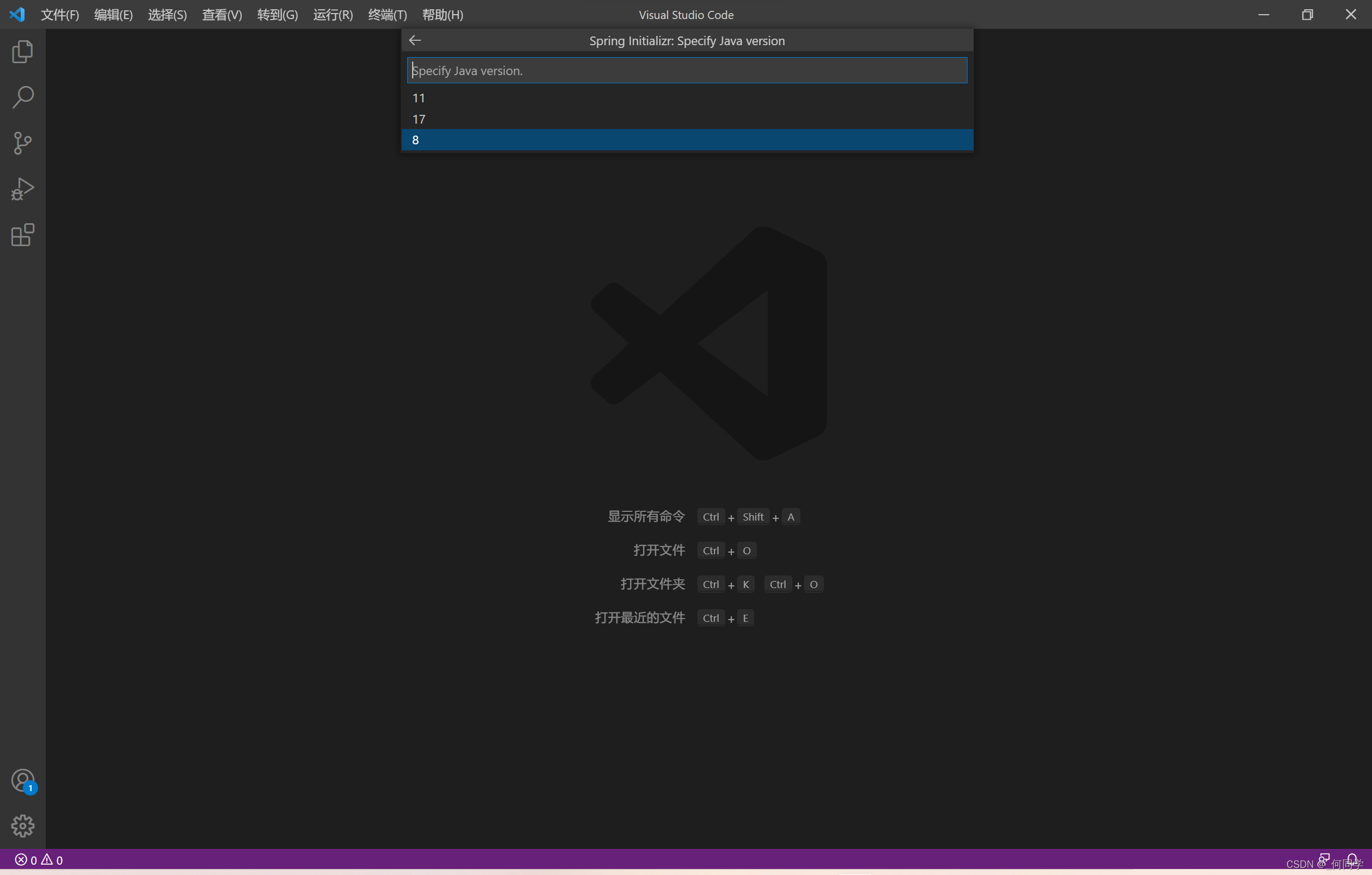Open the Accounts menu icon
Image resolution: width=1372 pixels, height=875 pixels.
point(22,780)
